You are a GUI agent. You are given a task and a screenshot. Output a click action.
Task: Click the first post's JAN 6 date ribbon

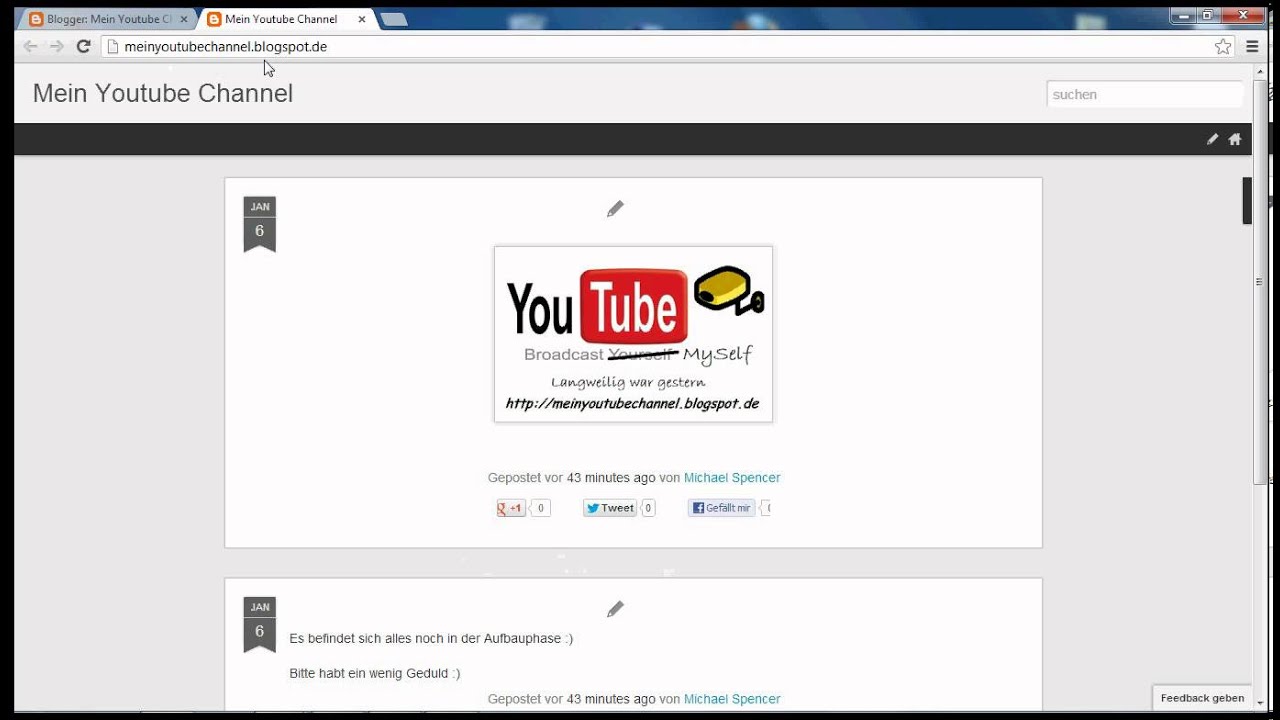pyautogui.click(x=259, y=224)
